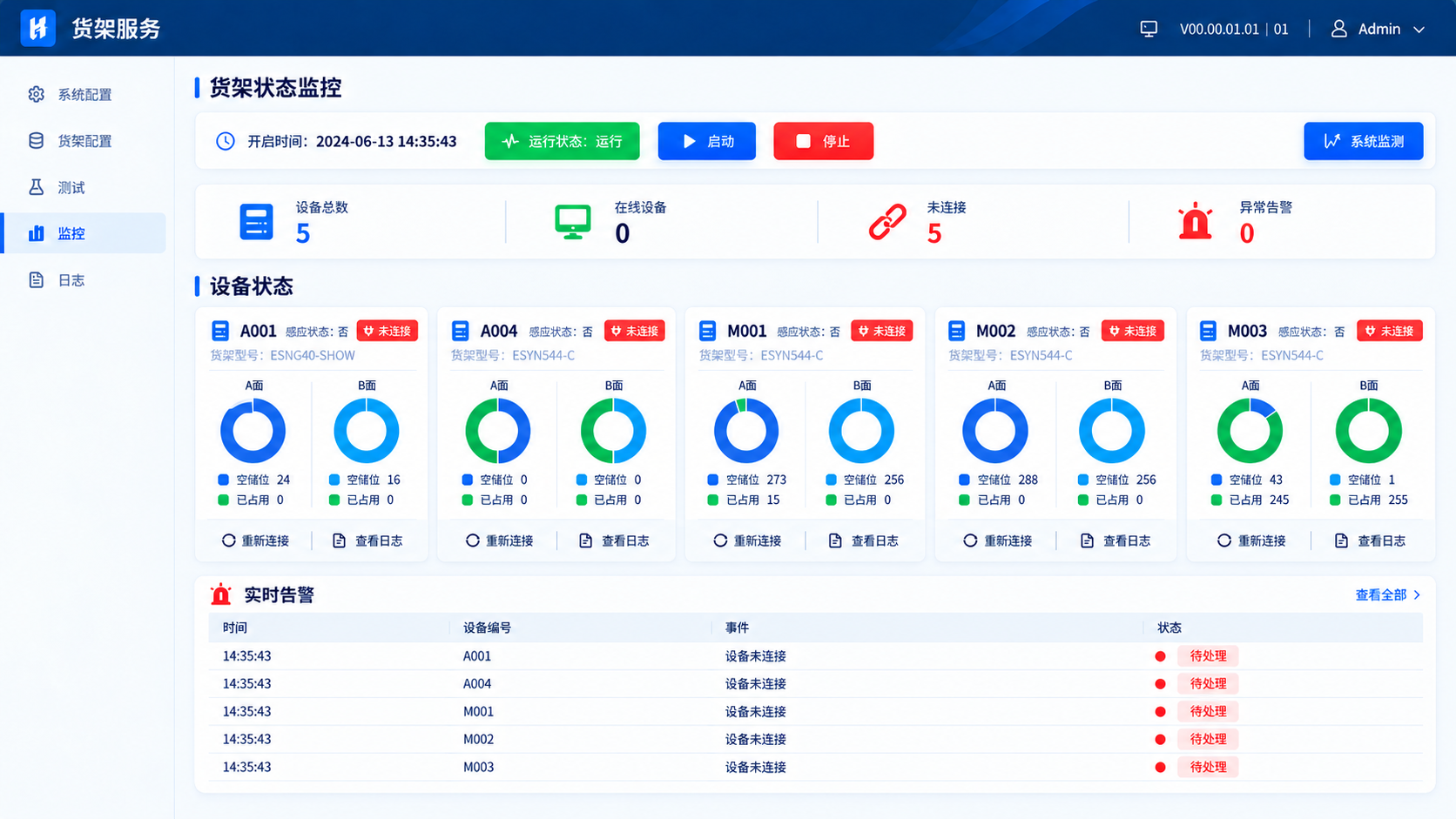Viewport: 1456px width, 819px height.
Task: Open 系统监测 system monitoring
Action: coord(1363,141)
